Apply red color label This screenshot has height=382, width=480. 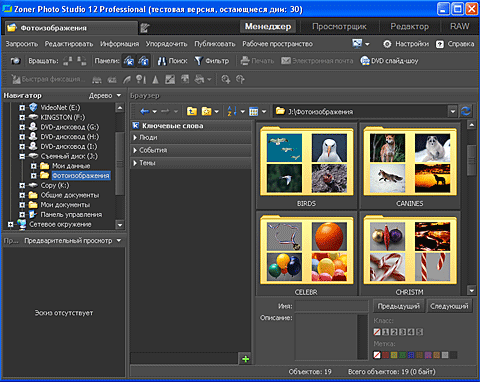[x=386, y=355]
